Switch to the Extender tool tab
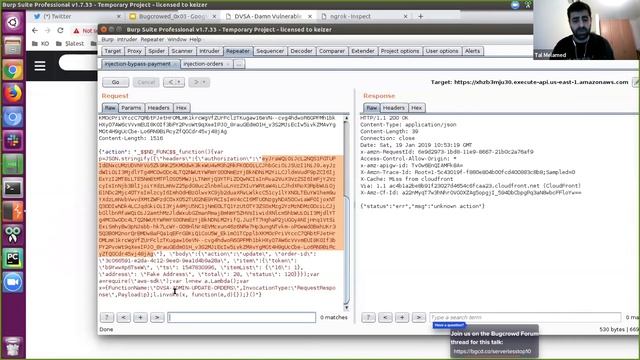This screenshot has width=640, height=360. pos(363,51)
